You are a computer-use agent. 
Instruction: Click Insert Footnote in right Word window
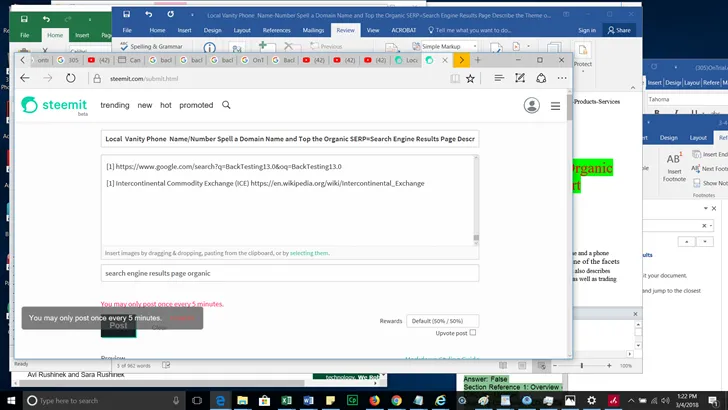[x=674, y=167]
